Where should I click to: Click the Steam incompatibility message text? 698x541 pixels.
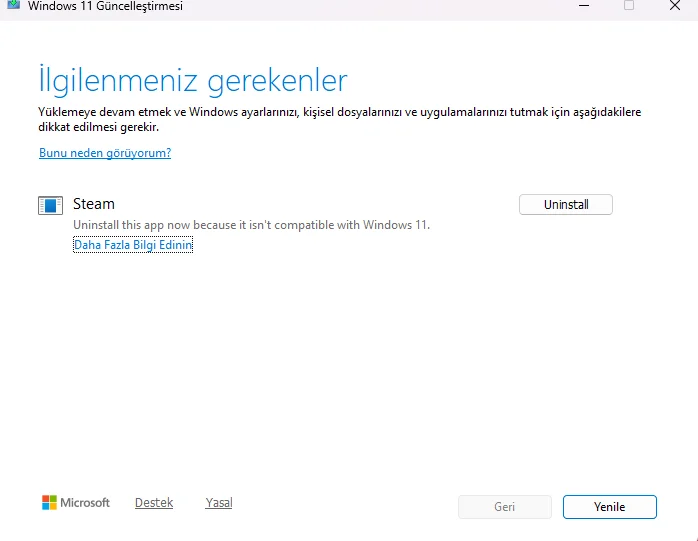251,225
